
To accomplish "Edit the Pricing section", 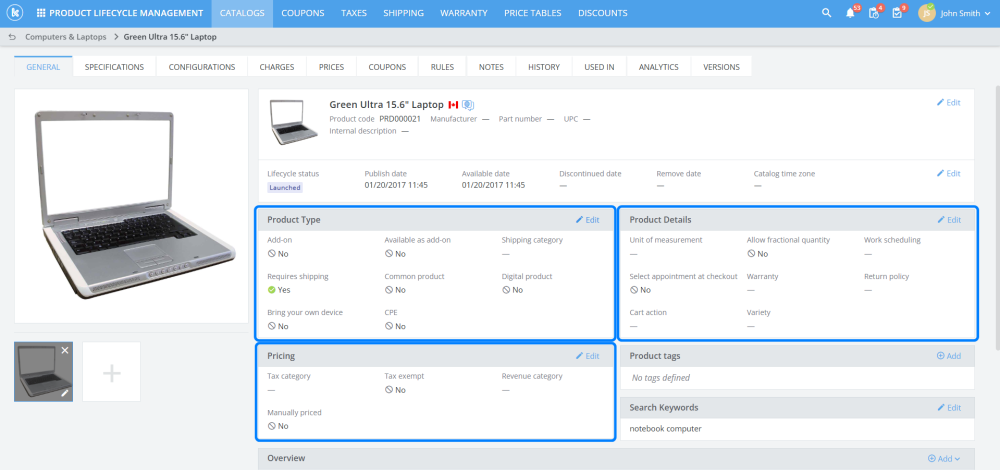I will tap(587, 356).
